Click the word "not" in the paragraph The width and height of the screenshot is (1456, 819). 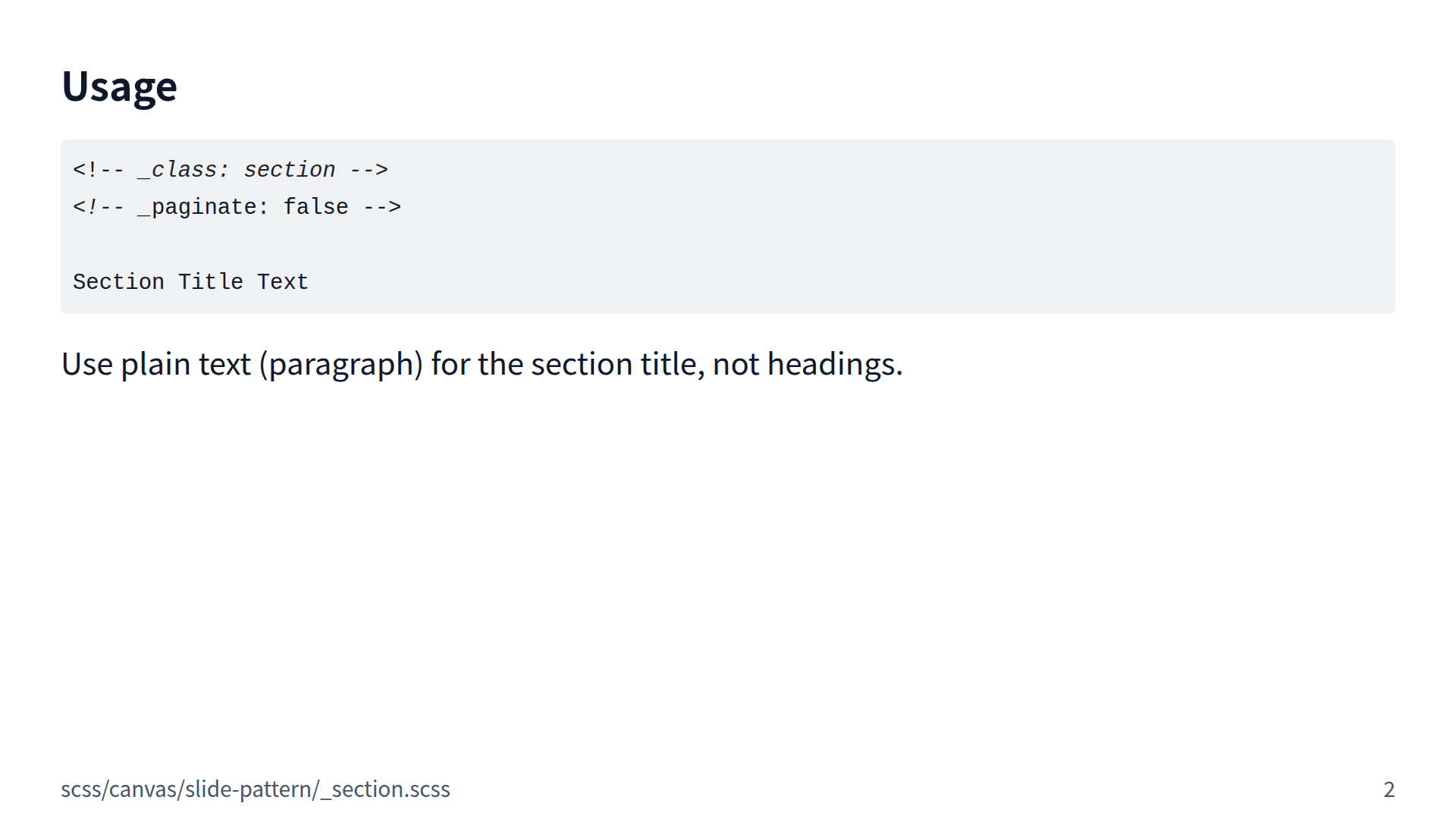[x=736, y=365]
